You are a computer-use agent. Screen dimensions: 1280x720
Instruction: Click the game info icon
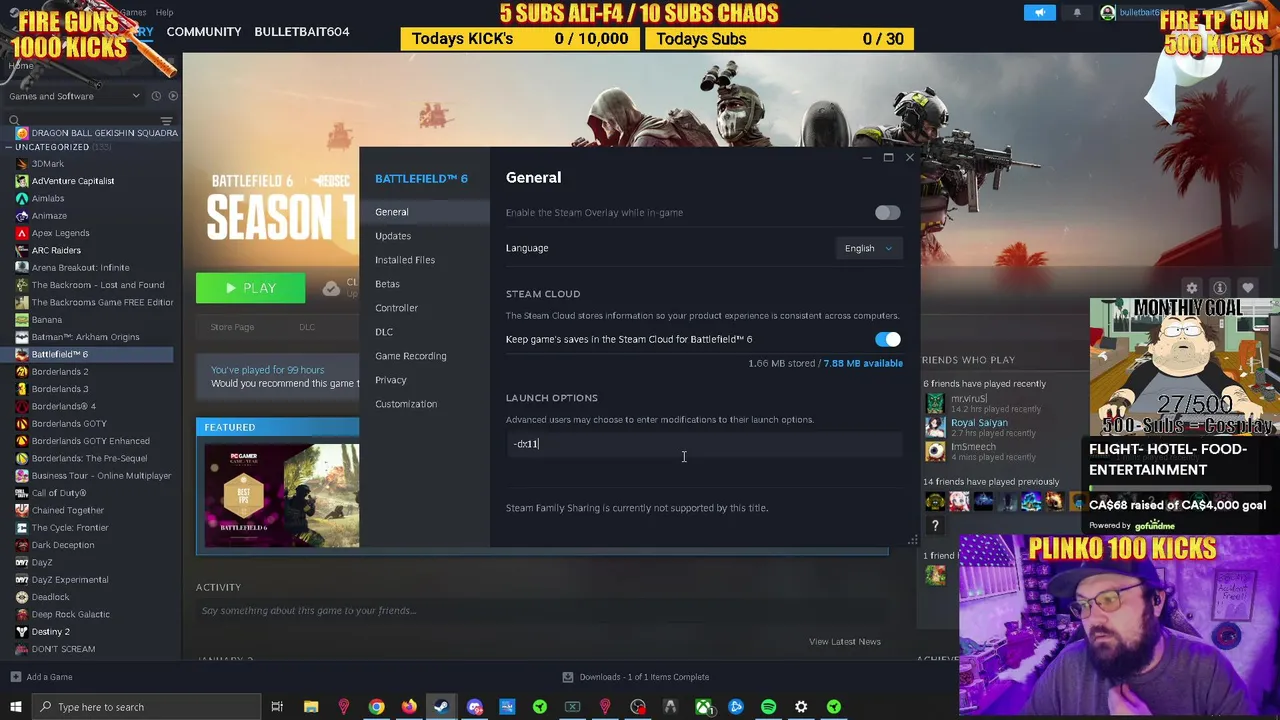click(x=1220, y=288)
